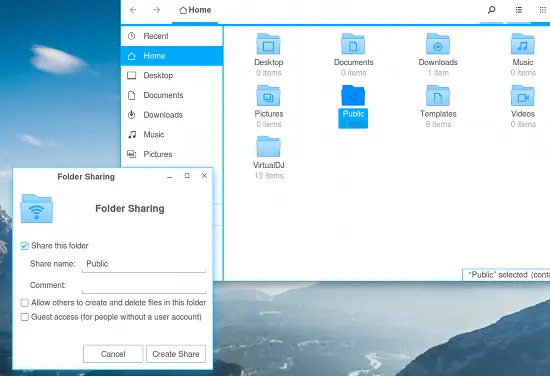Viewport: 550px width, 376px height.
Task: Open the Templates folder icon
Action: tap(438, 95)
